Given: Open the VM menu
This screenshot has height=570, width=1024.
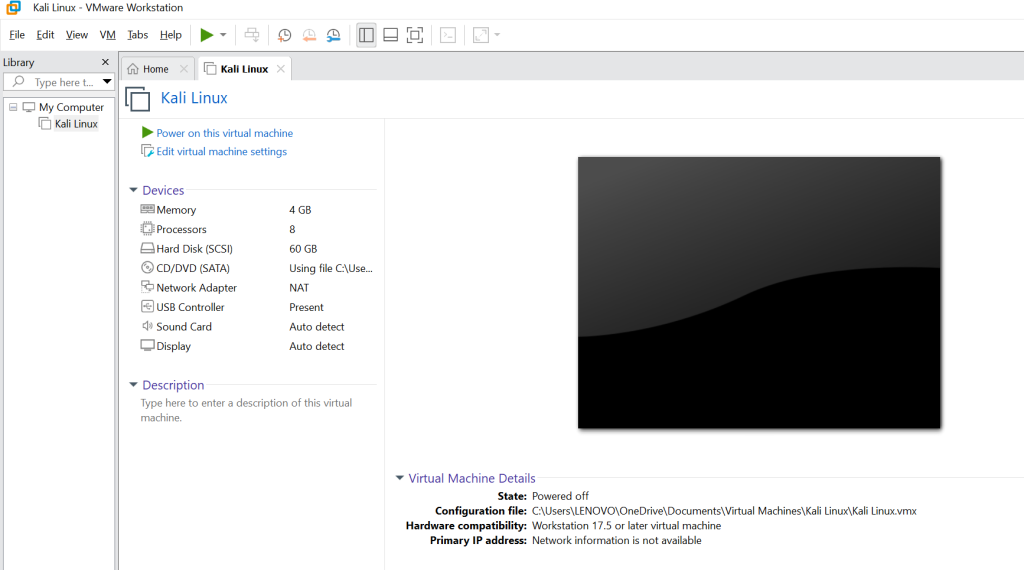Looking at the screenshot, I should tap(108, 35).
